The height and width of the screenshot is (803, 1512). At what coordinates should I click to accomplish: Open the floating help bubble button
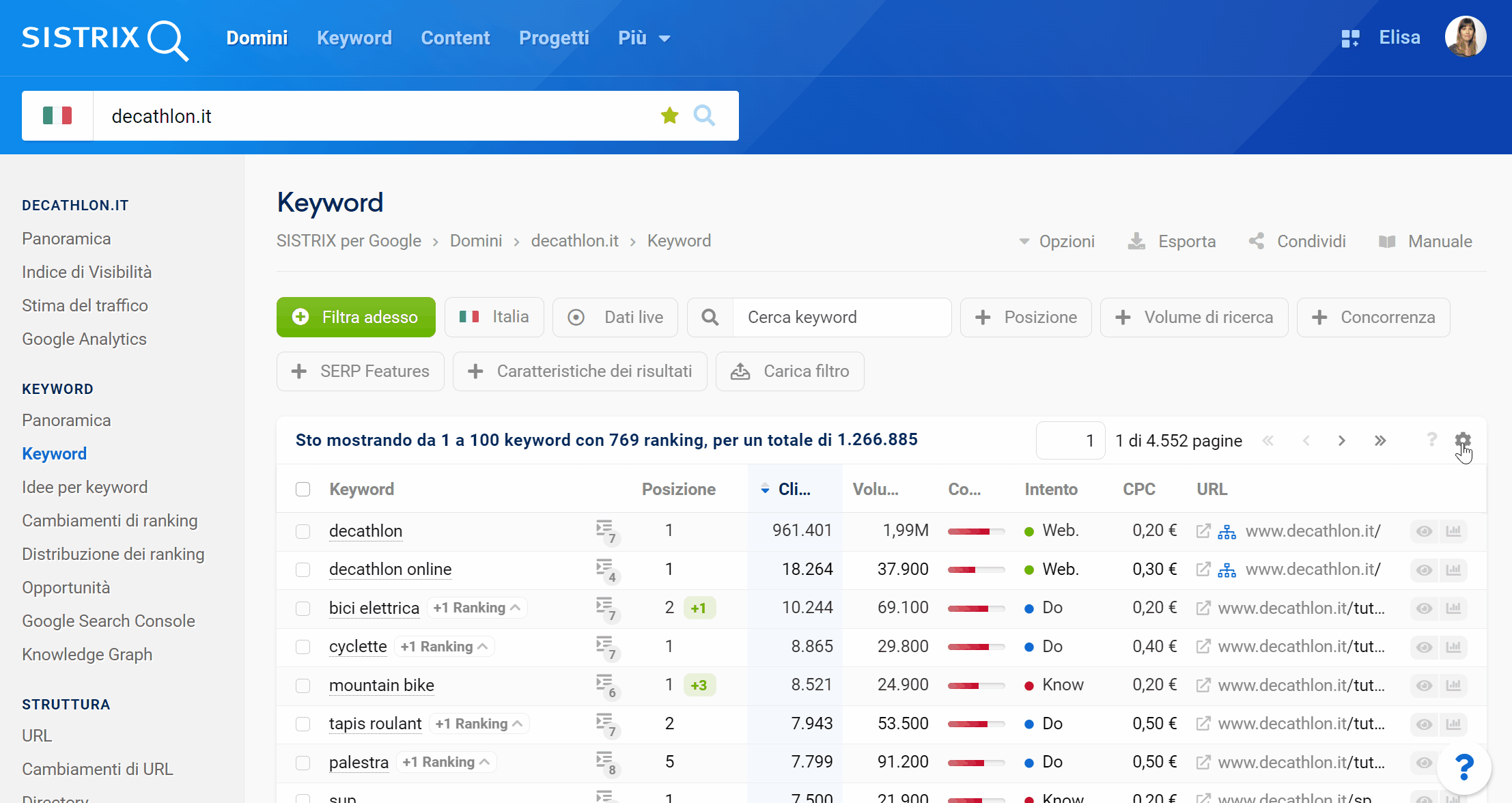[1464, 767]
